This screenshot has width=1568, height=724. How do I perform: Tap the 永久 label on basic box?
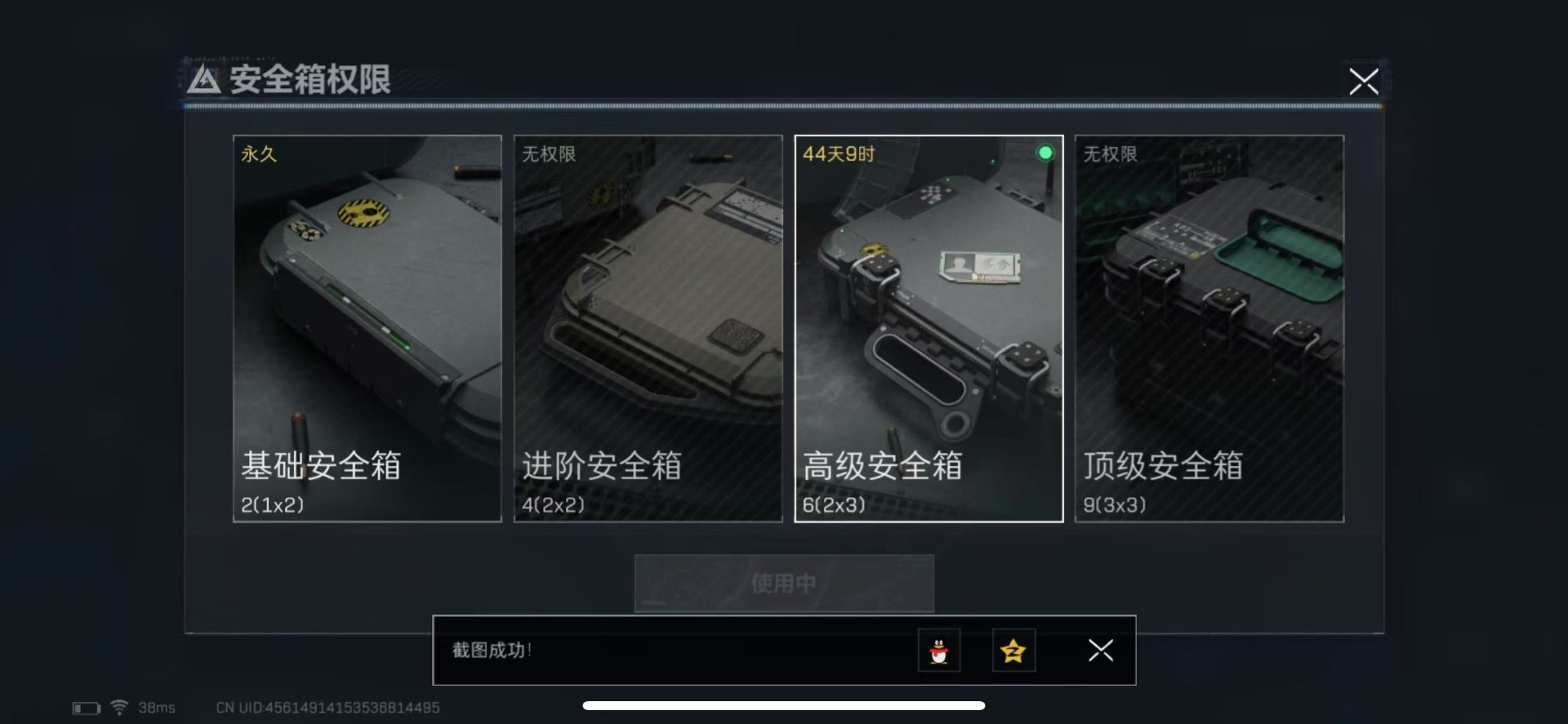[x=259, y=153]
